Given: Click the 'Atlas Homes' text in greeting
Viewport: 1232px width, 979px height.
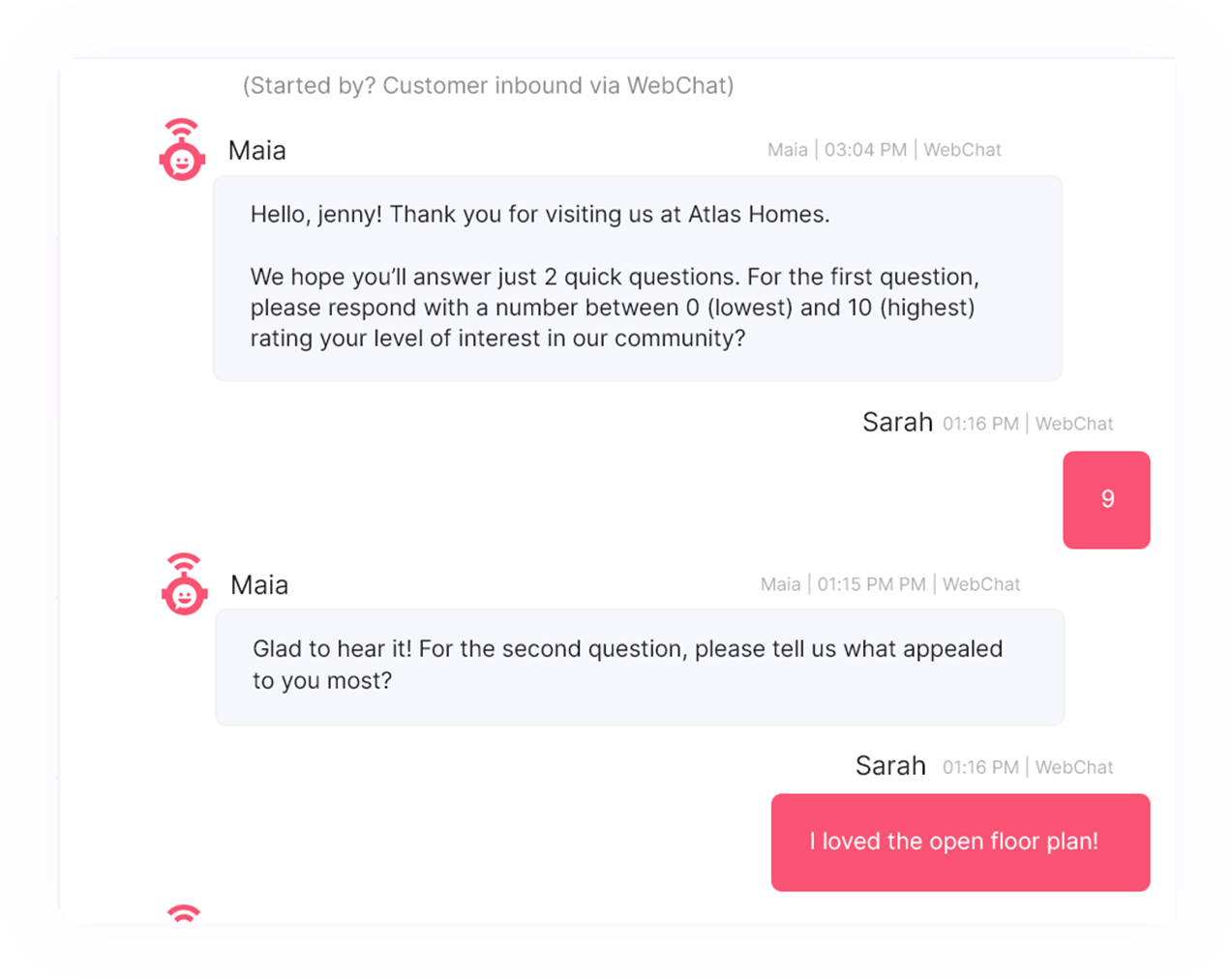Looking at the screenshot, I should pyautogui.click(x=759, y=214).
